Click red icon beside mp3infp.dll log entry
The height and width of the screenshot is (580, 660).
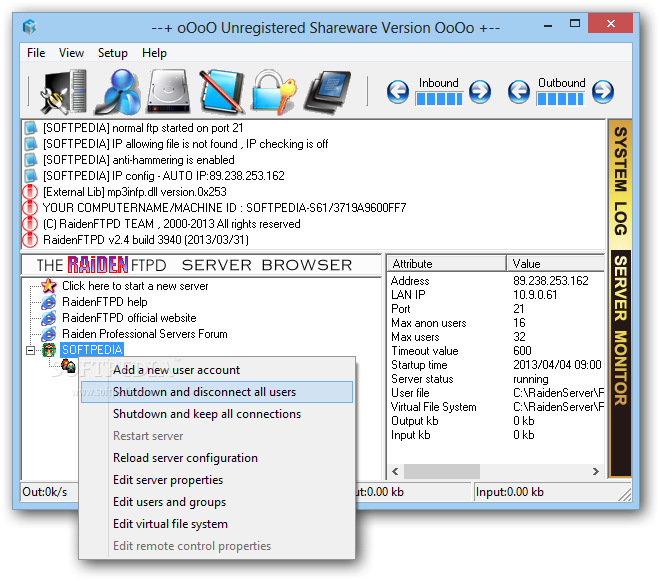30,192
